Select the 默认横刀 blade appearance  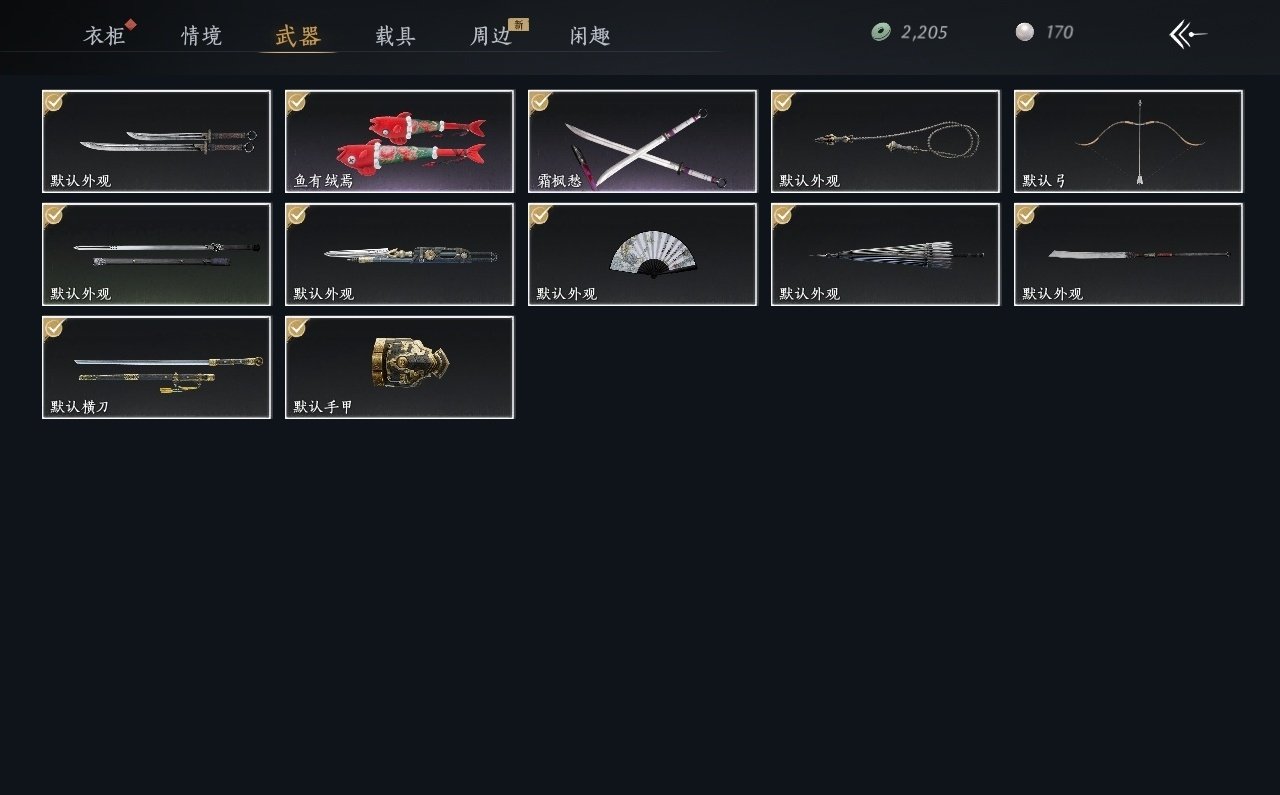coord(156,367)
